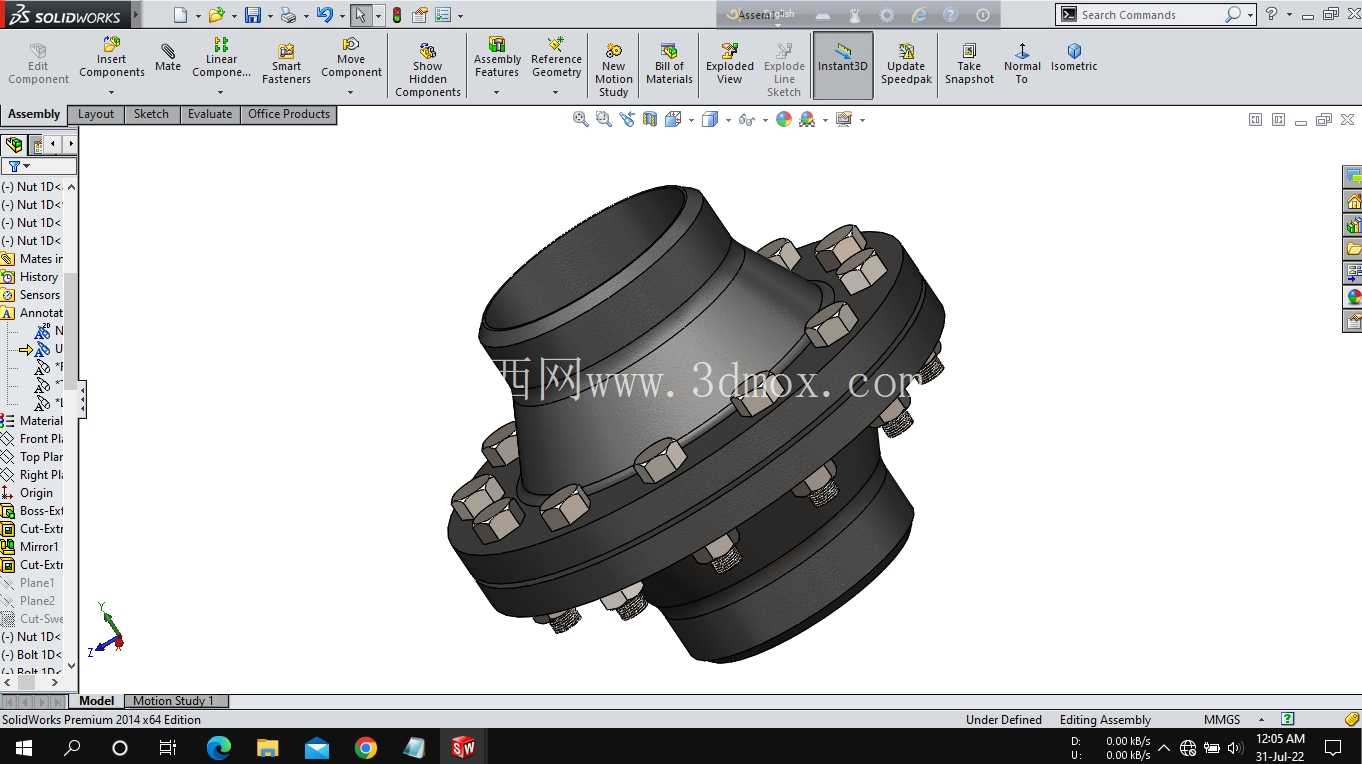Open the units MMGS dropdown arrow
The image size is (1362, 764).
(x=1261, y=720)
